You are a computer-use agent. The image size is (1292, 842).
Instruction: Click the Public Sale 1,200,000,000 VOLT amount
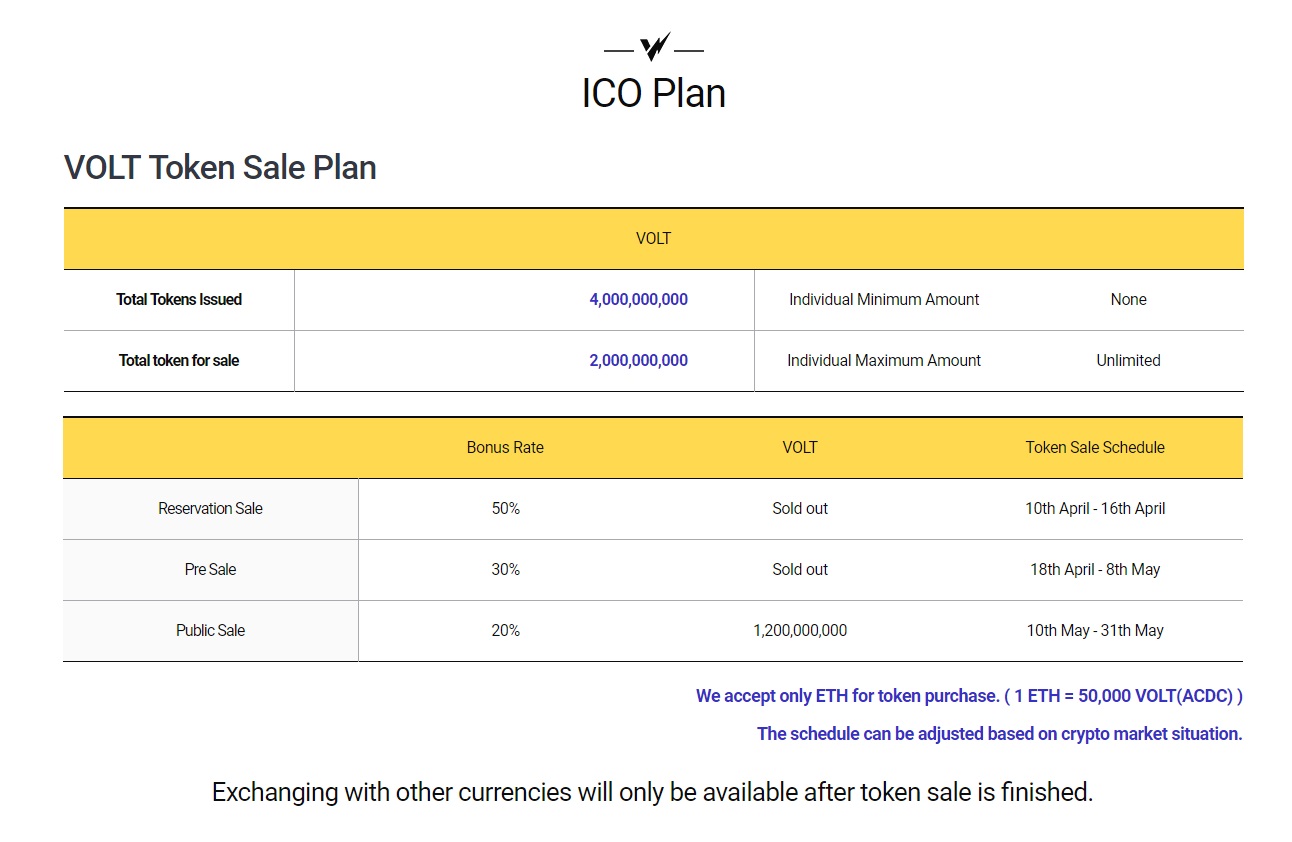coord(800,630)
